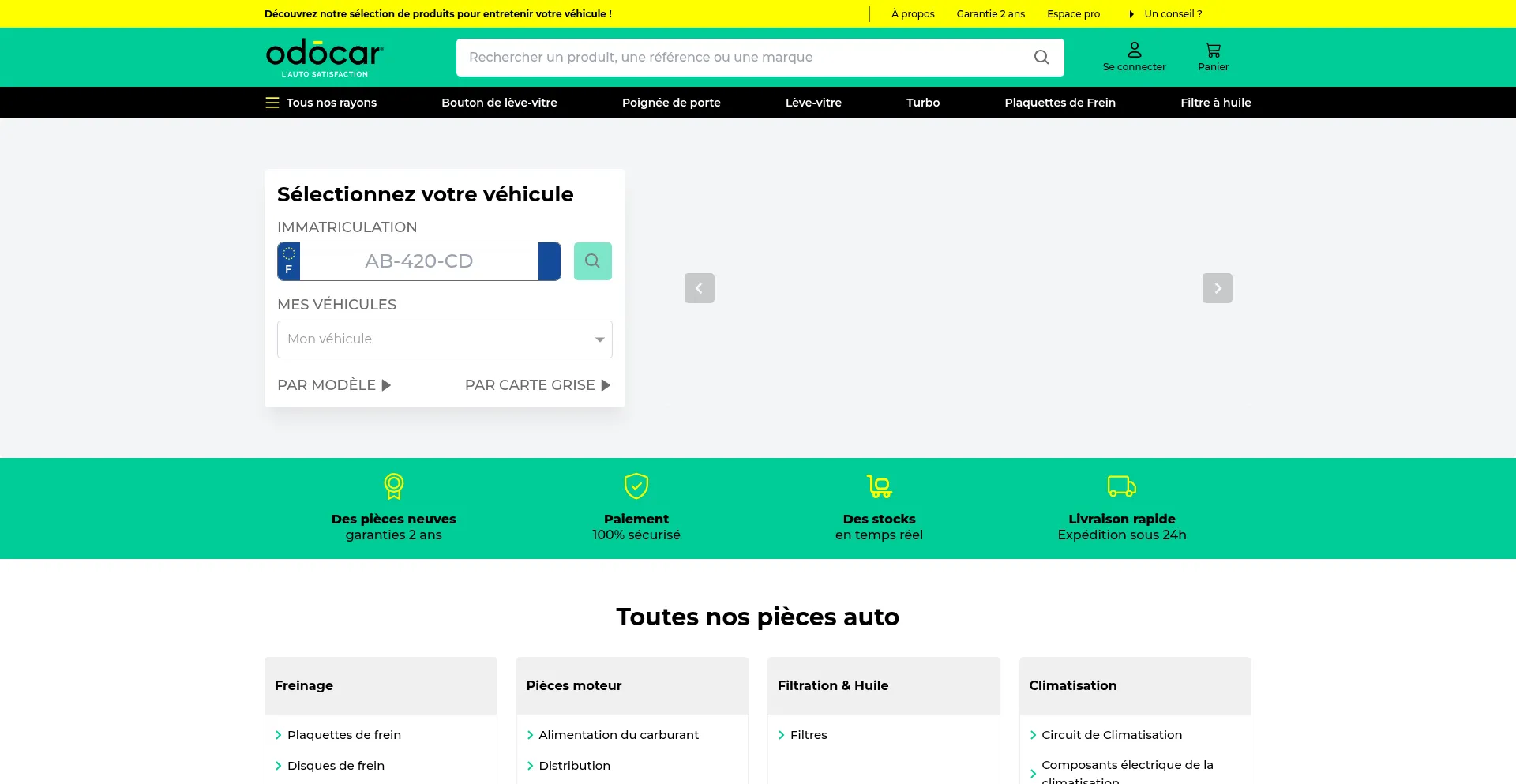Open Plaquettes de Frein category
1516x784 pixels.
(1060, 103)
